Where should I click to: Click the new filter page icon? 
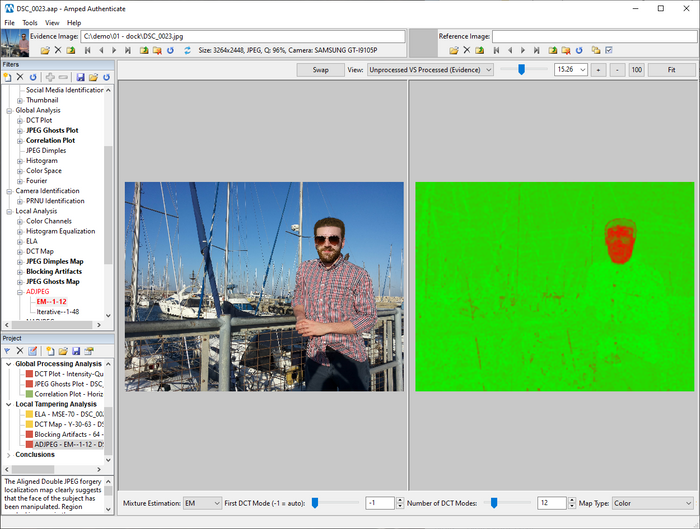[8, 77]
